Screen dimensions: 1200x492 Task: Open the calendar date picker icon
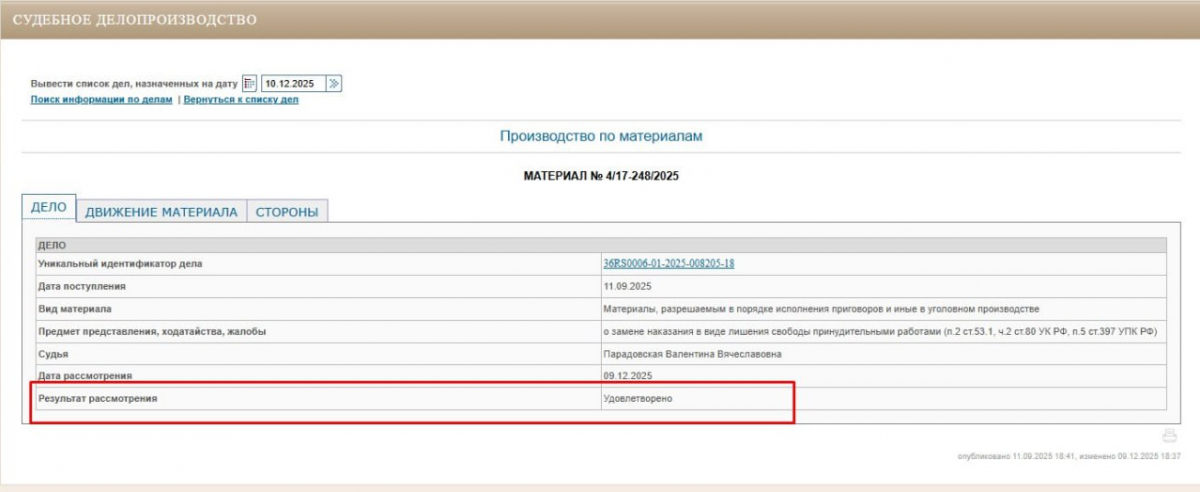coord(250,84)
